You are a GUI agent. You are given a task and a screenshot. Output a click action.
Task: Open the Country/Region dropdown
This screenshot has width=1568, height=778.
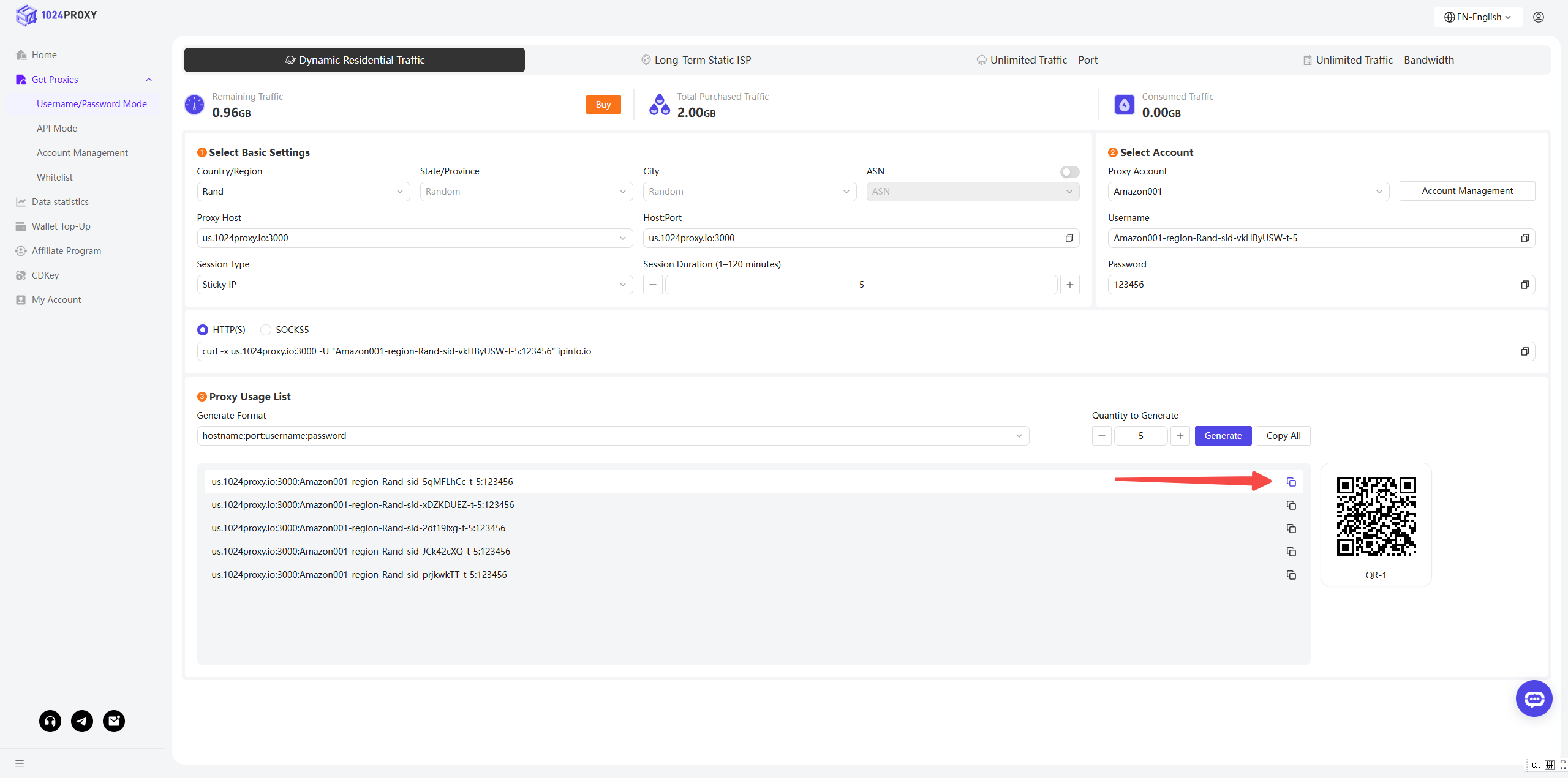click(x=303, y=192)
